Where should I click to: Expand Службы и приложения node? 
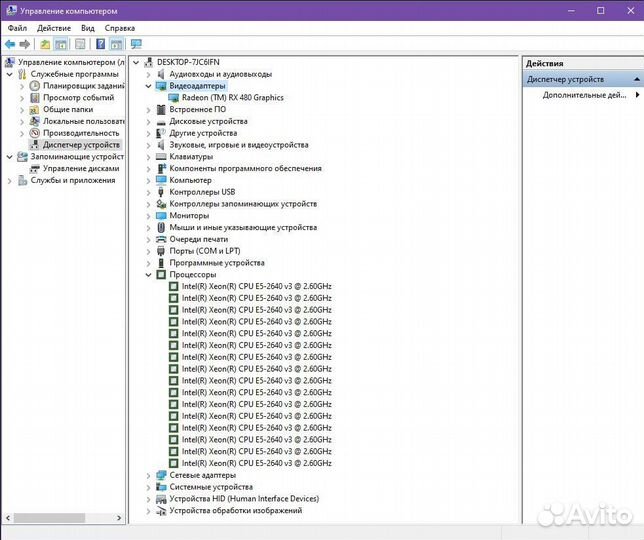[11, 181]
